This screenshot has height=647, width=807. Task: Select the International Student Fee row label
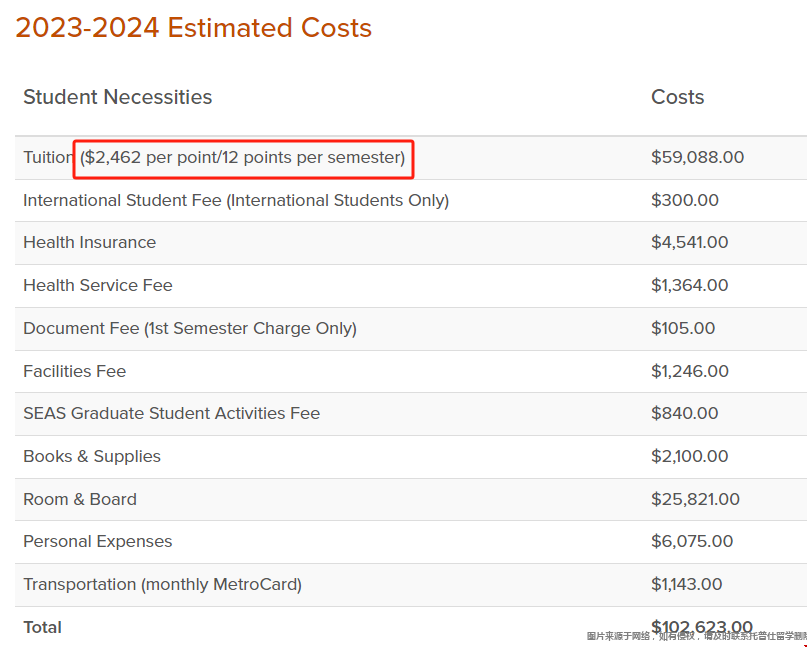click(x=236, y=200)
